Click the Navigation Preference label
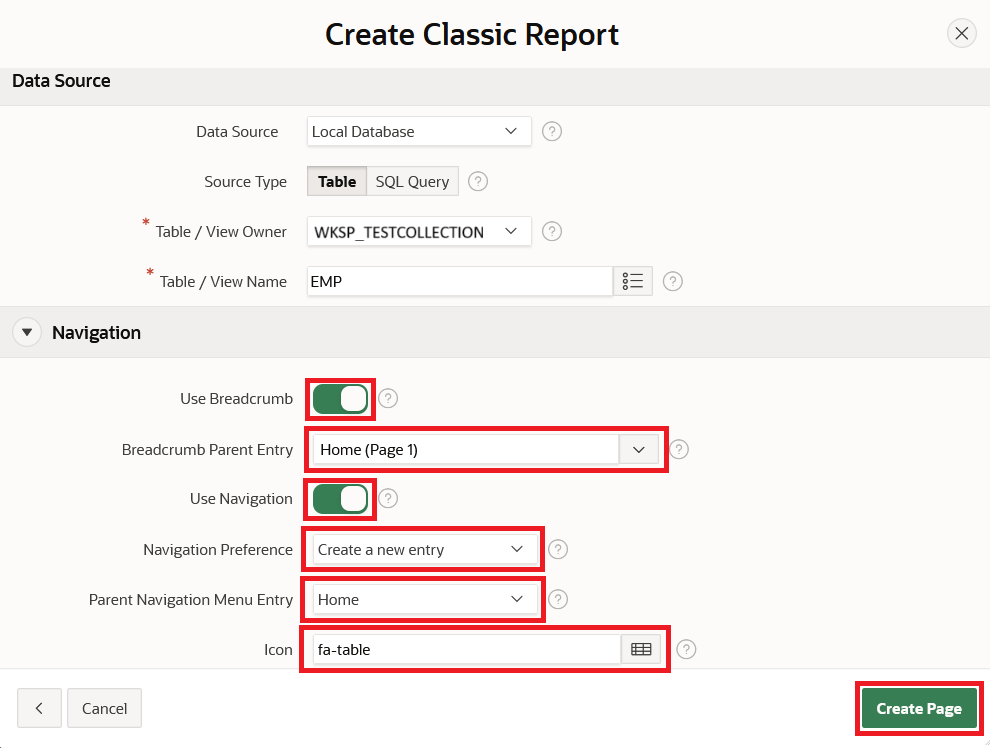The height and width of the screenshot is (748, 990). coord(218,550)
